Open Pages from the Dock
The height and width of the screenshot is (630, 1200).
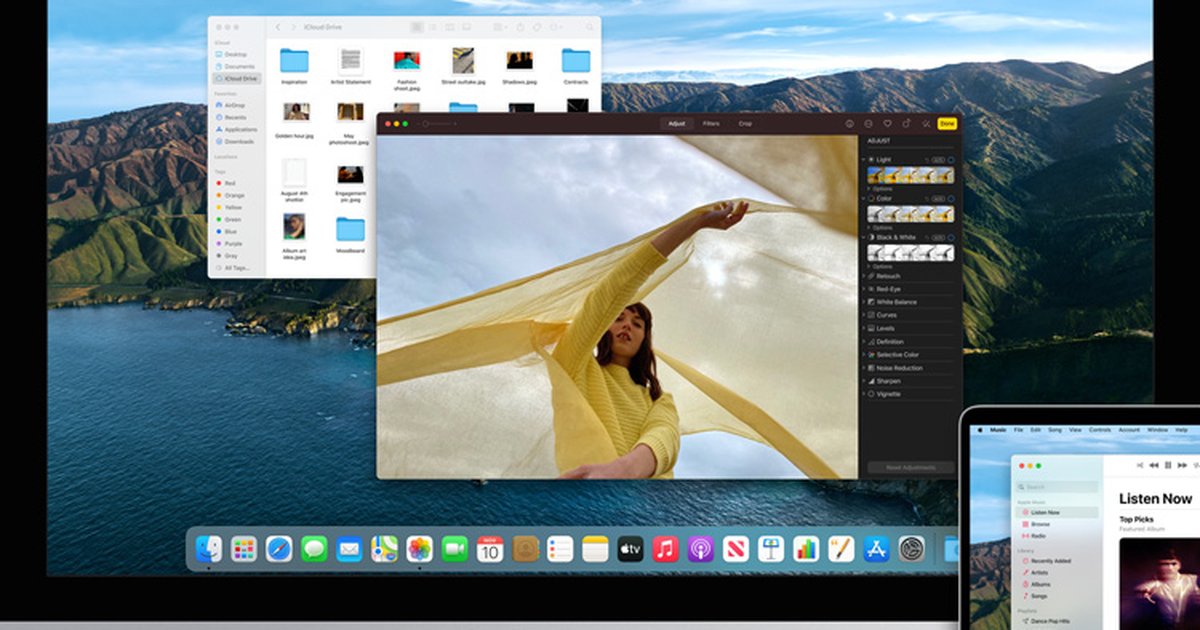click(841, 548)
